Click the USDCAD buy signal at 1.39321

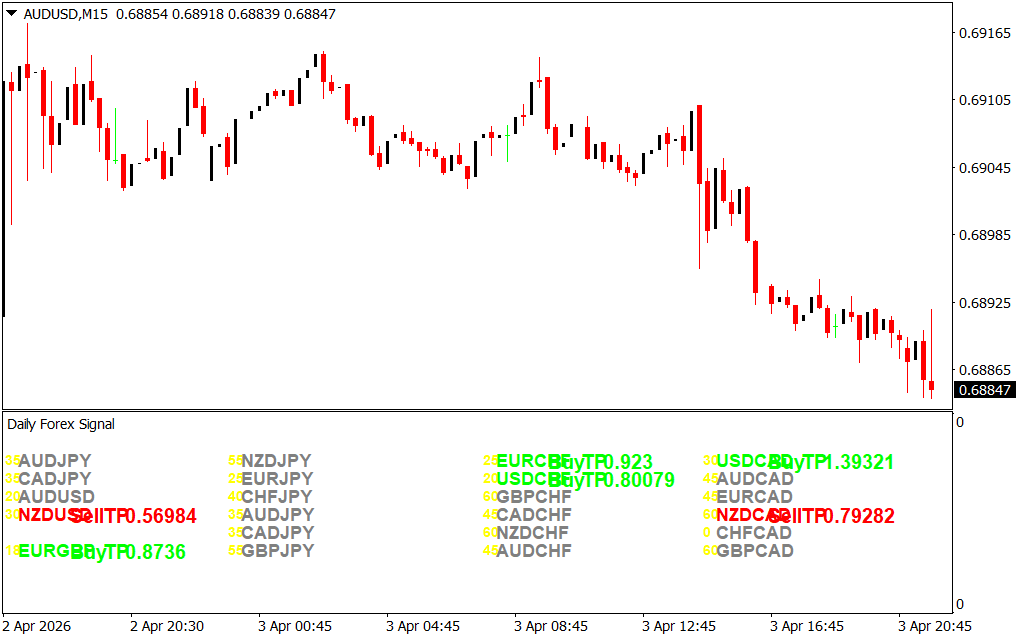pos(805,461)
